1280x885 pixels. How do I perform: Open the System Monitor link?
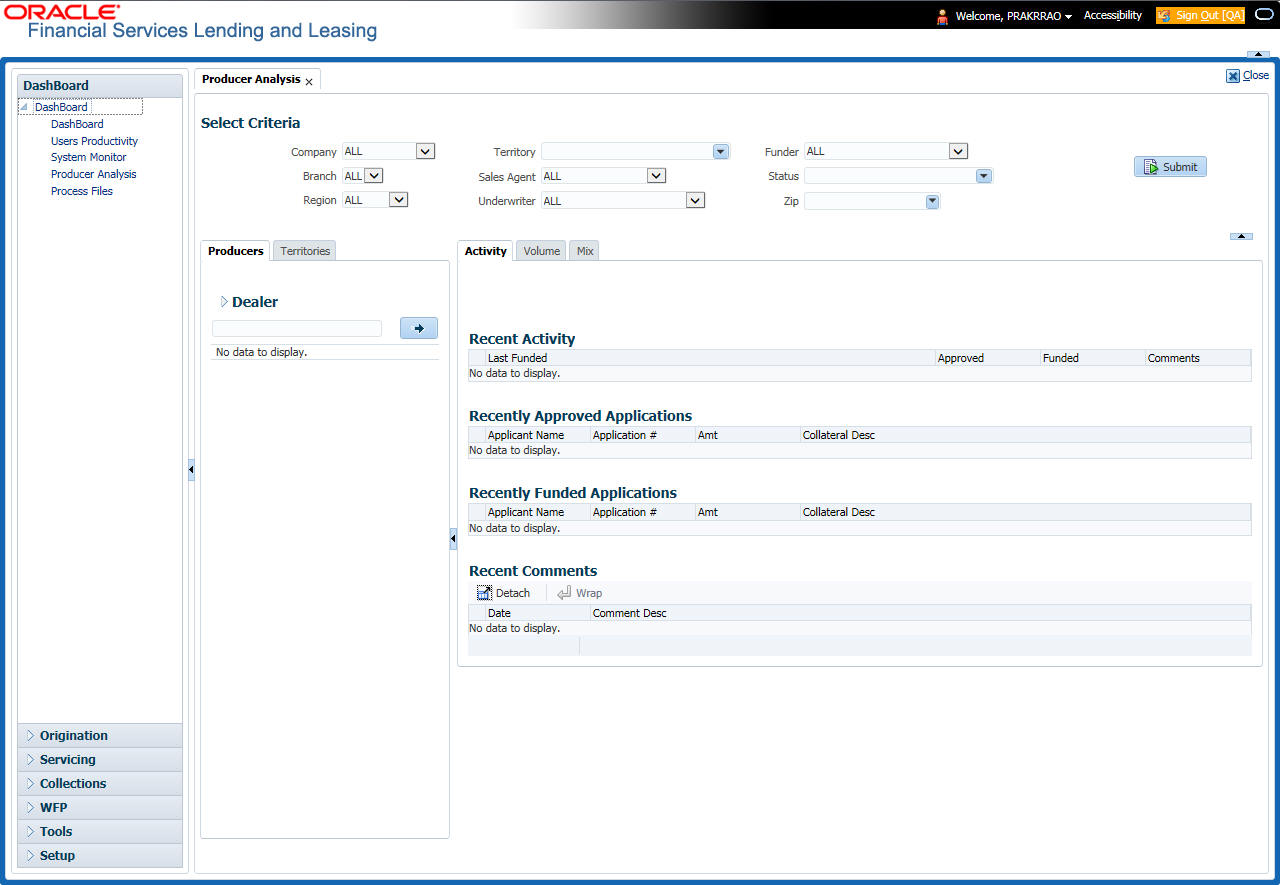click(88, 157)
